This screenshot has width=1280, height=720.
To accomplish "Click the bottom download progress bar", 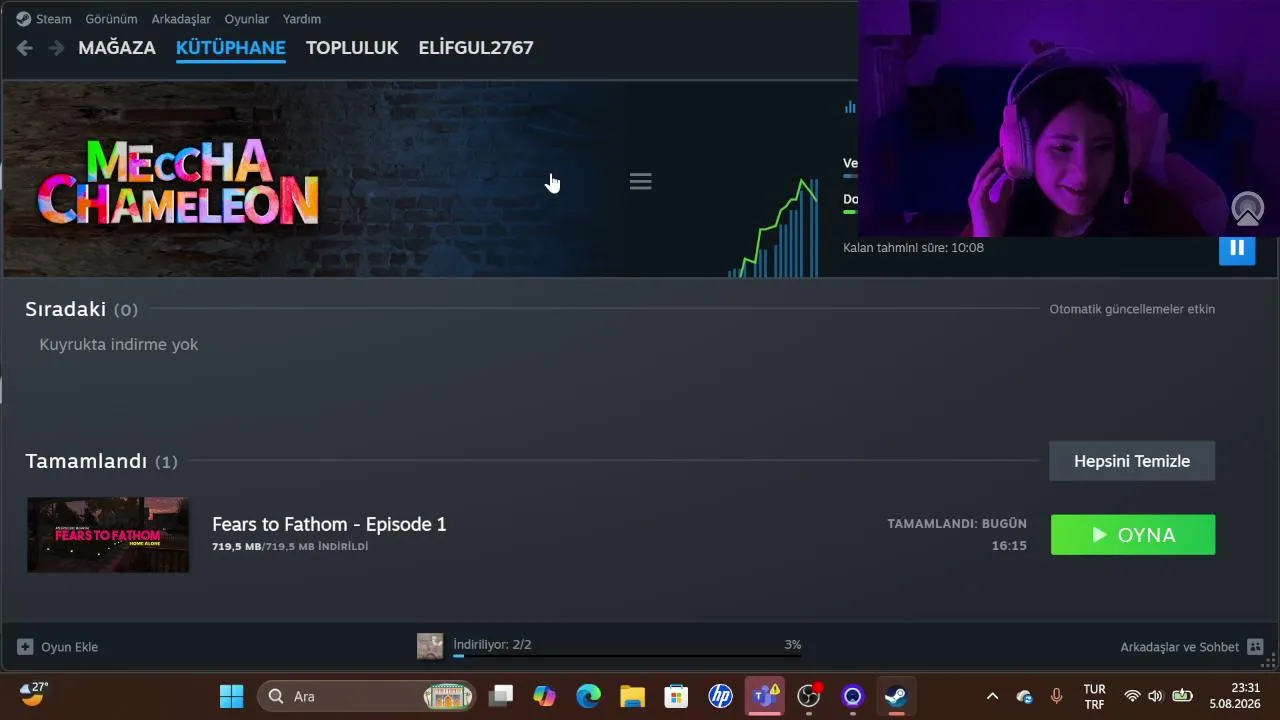I will (x=627, y=657).
